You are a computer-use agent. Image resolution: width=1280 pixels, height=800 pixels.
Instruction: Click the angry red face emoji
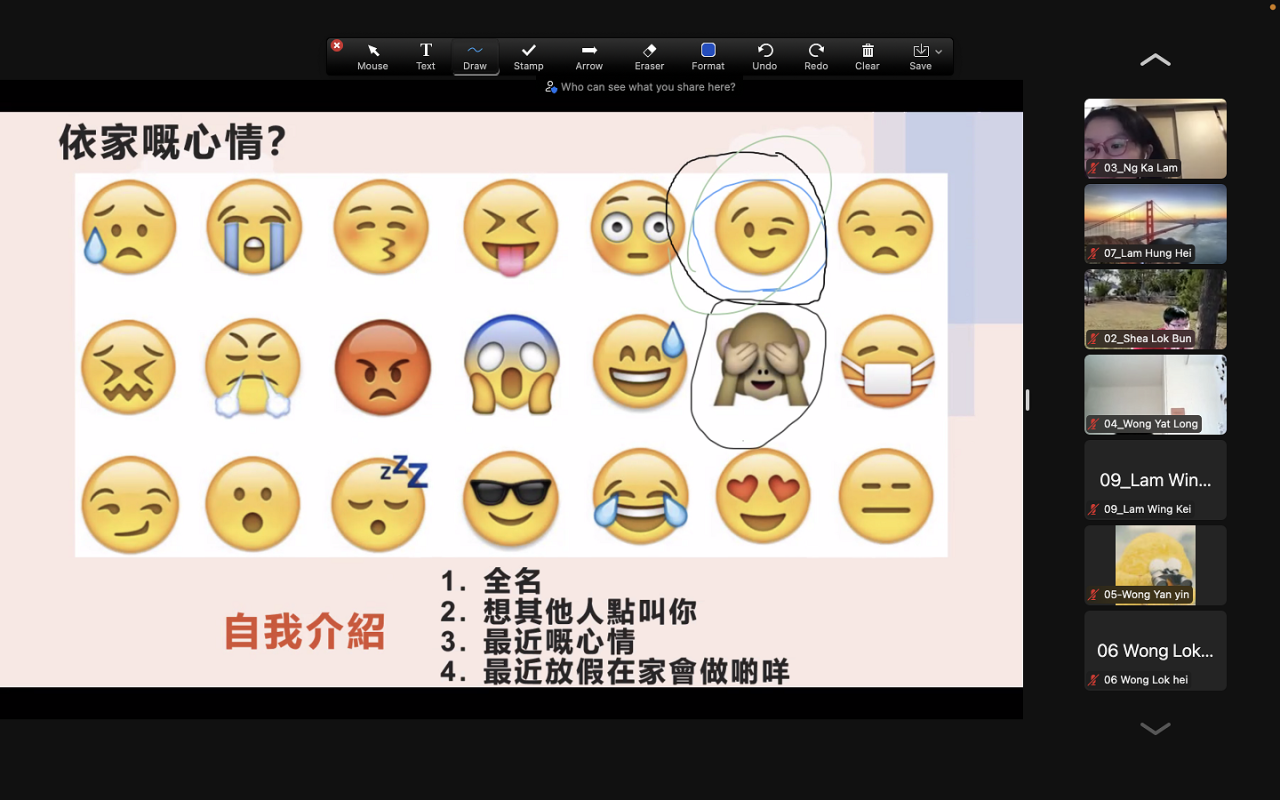click(382, 368)
